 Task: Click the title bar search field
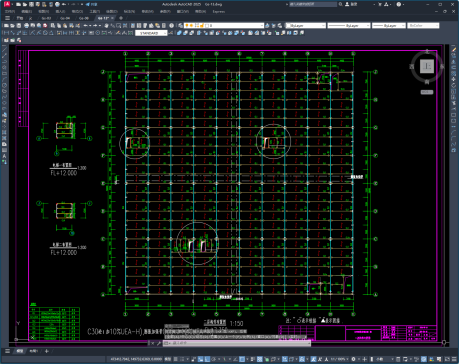point(313,4)
